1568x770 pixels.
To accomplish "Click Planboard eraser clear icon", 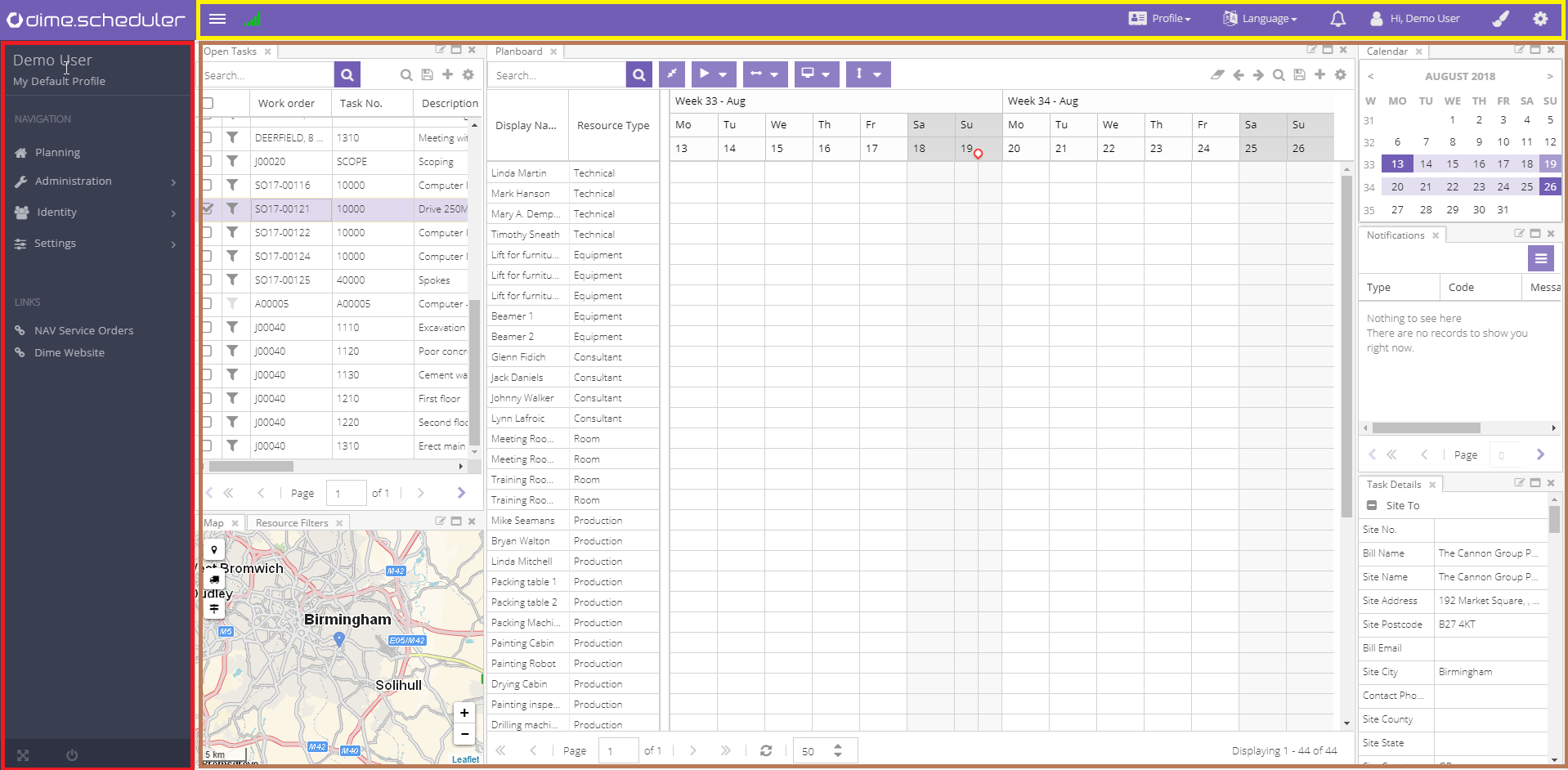I will 1217,74.
